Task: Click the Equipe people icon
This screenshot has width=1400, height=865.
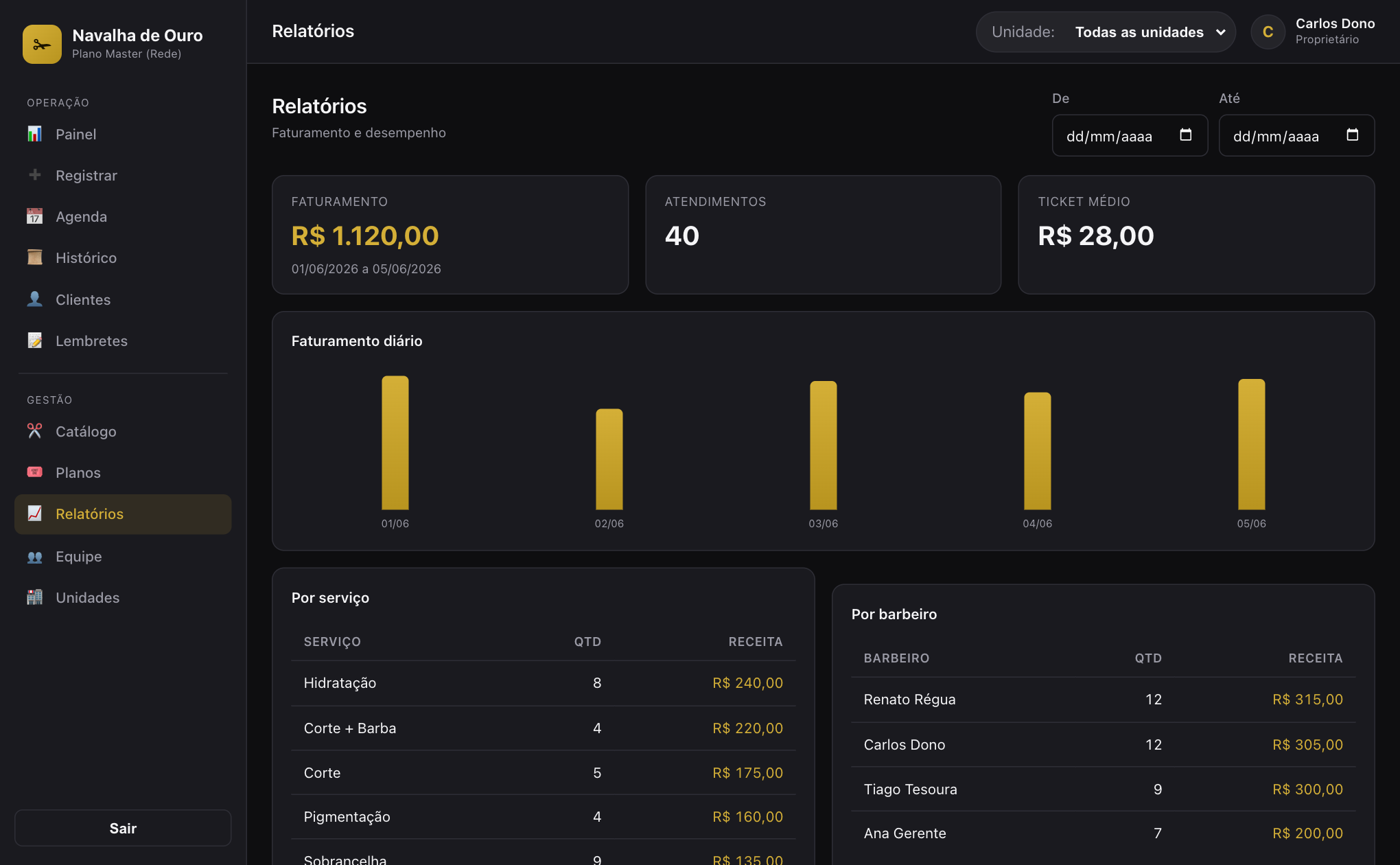Action: pos(34,556)
